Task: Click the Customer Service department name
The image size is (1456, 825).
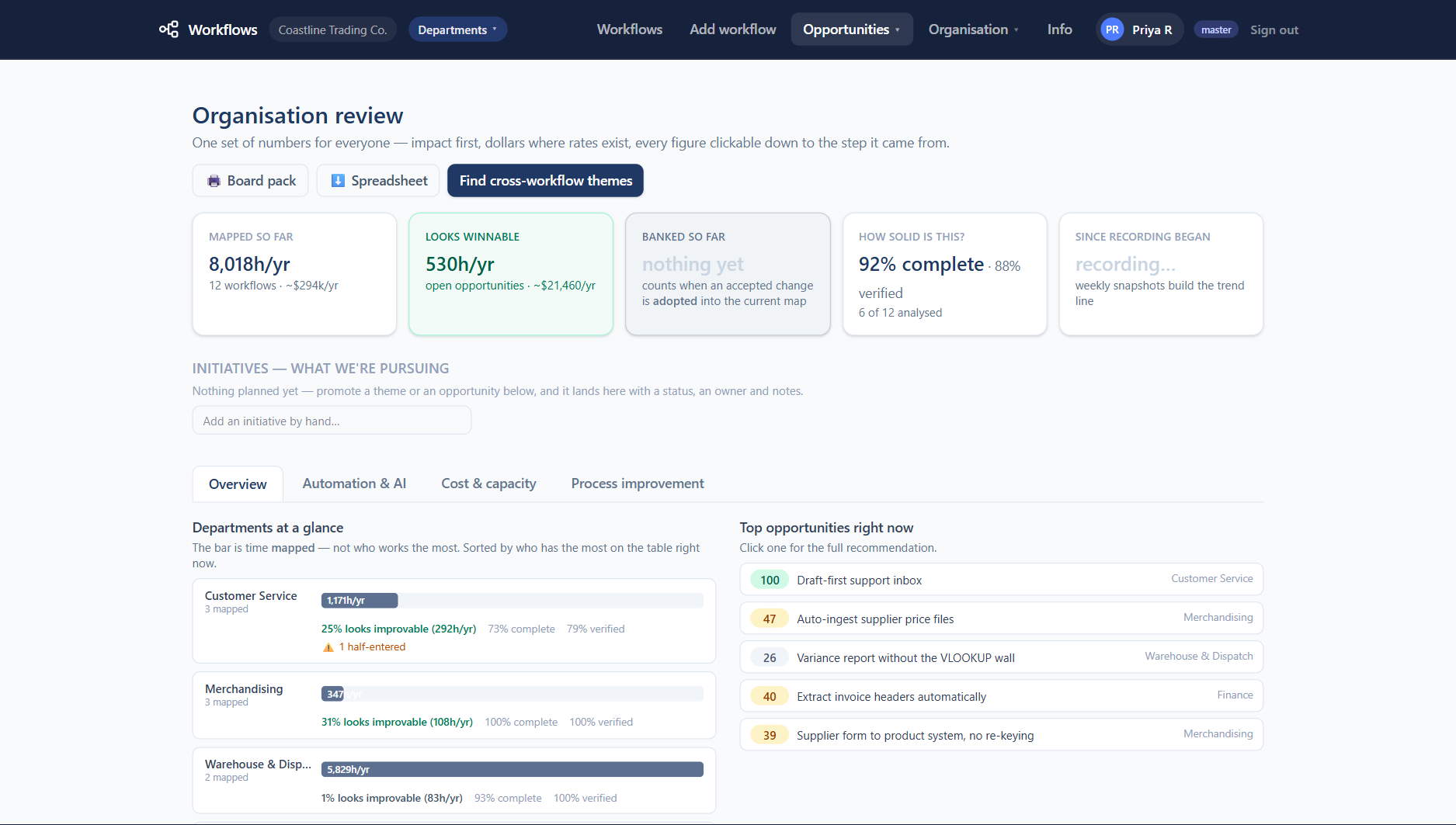Action: click(251, 596)
